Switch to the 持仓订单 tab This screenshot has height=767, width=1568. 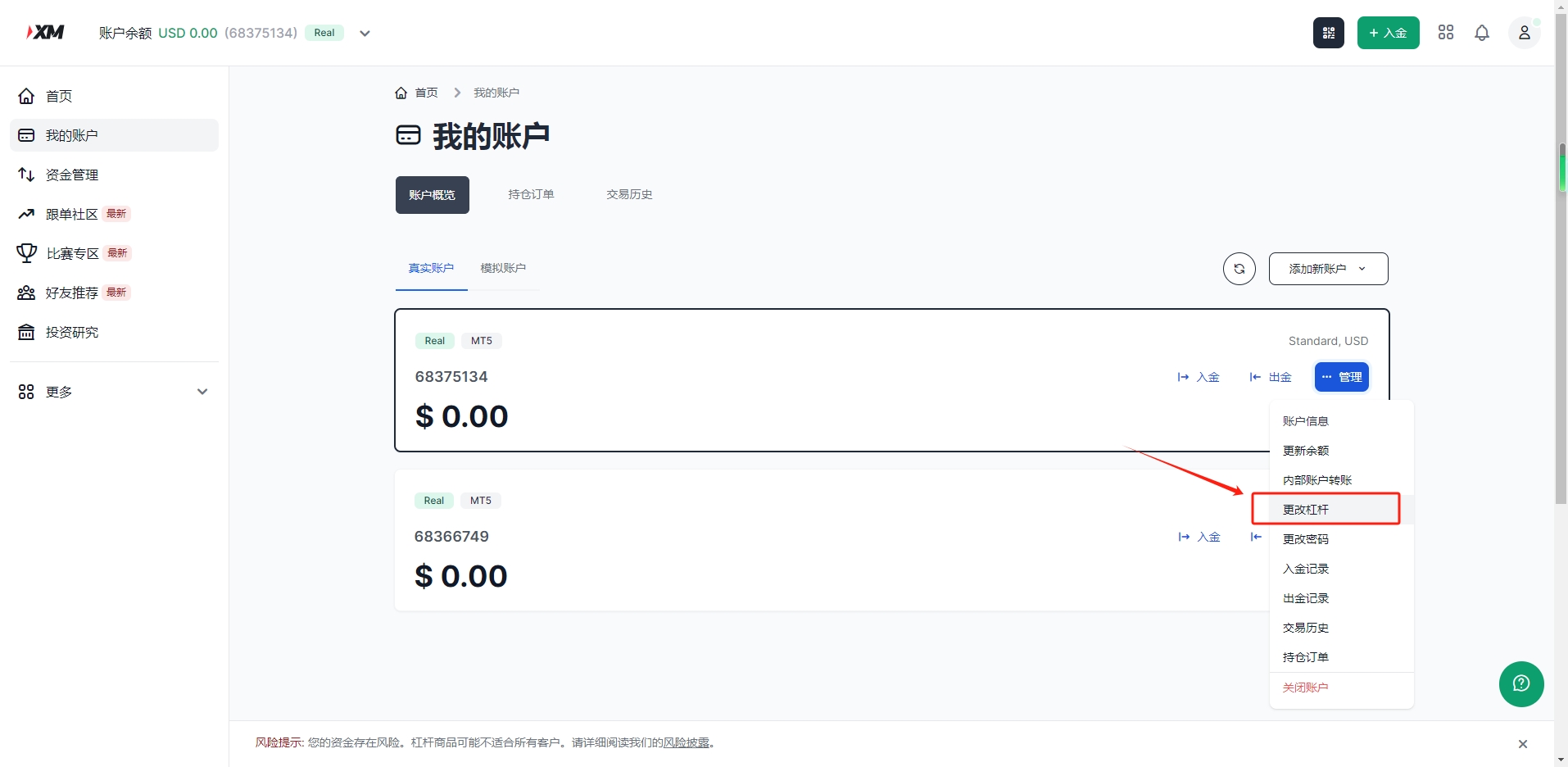pyautogui.click(x=531, y=194)
